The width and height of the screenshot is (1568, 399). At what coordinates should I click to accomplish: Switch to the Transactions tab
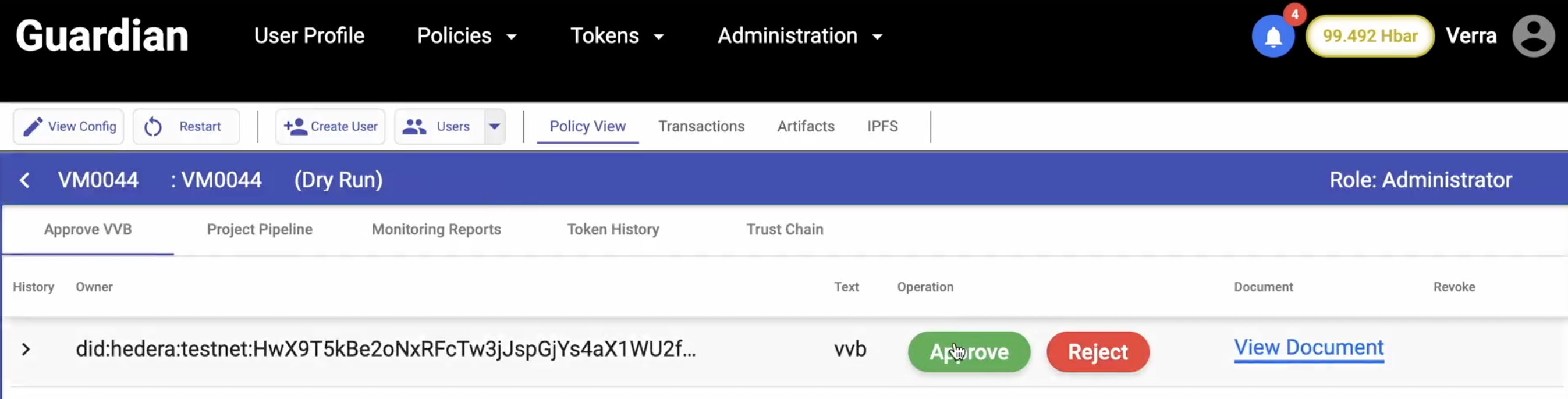[x=701, y=127]
